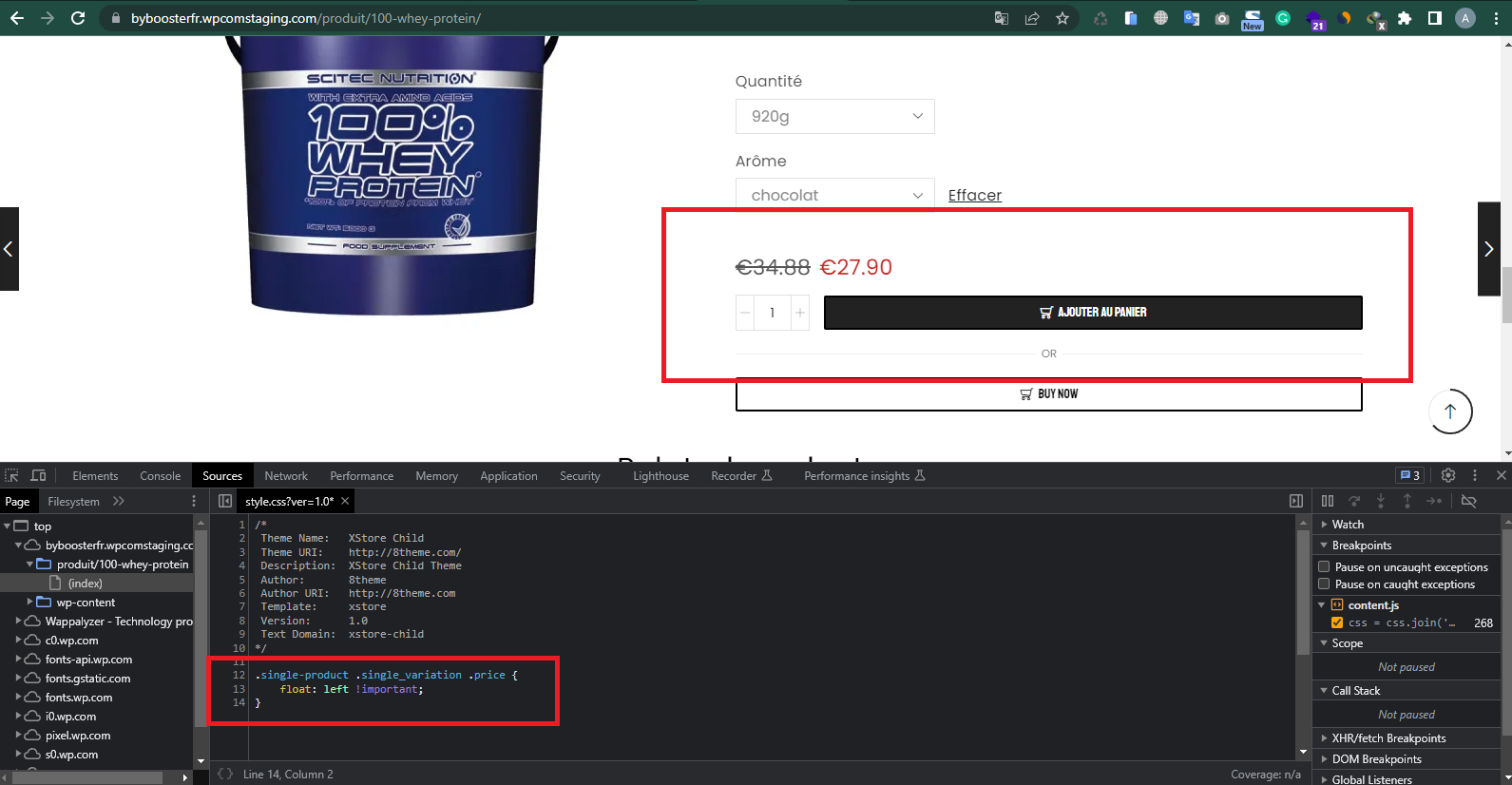The width and height of the screenshot is (1512, 785).
Task: Select the (index) file in tree
Action: [86, 583]
